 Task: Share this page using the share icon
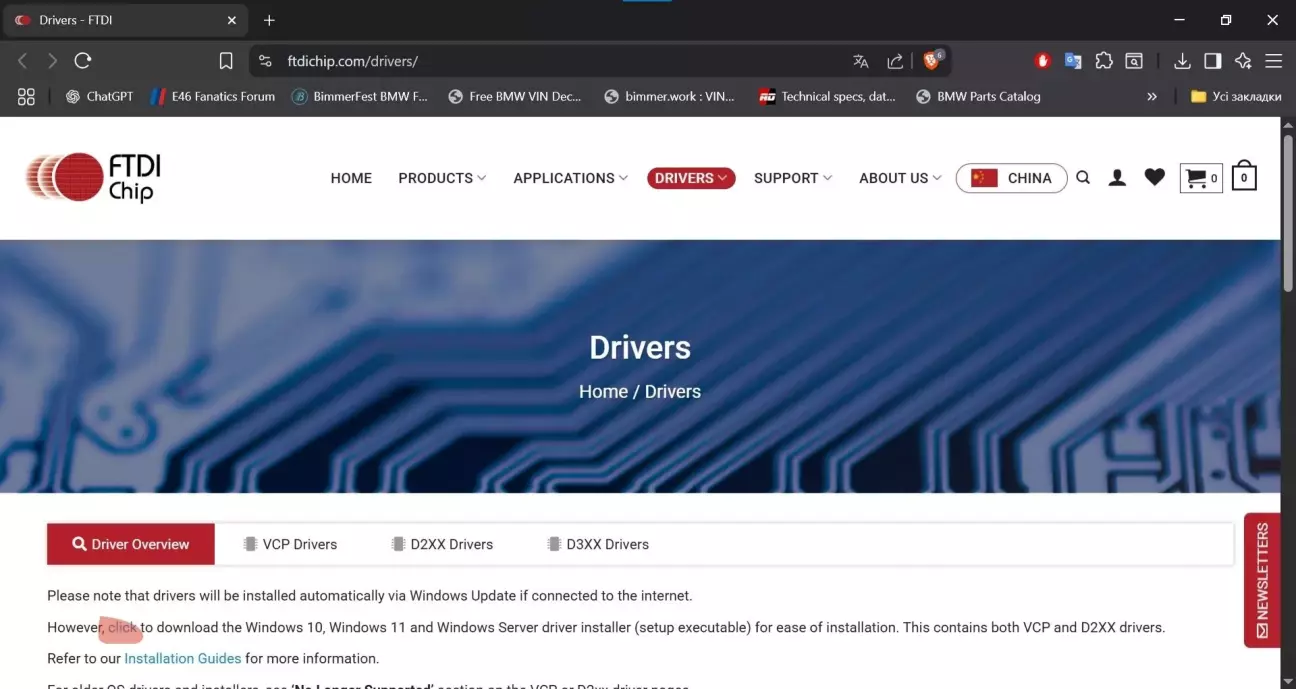895,61
